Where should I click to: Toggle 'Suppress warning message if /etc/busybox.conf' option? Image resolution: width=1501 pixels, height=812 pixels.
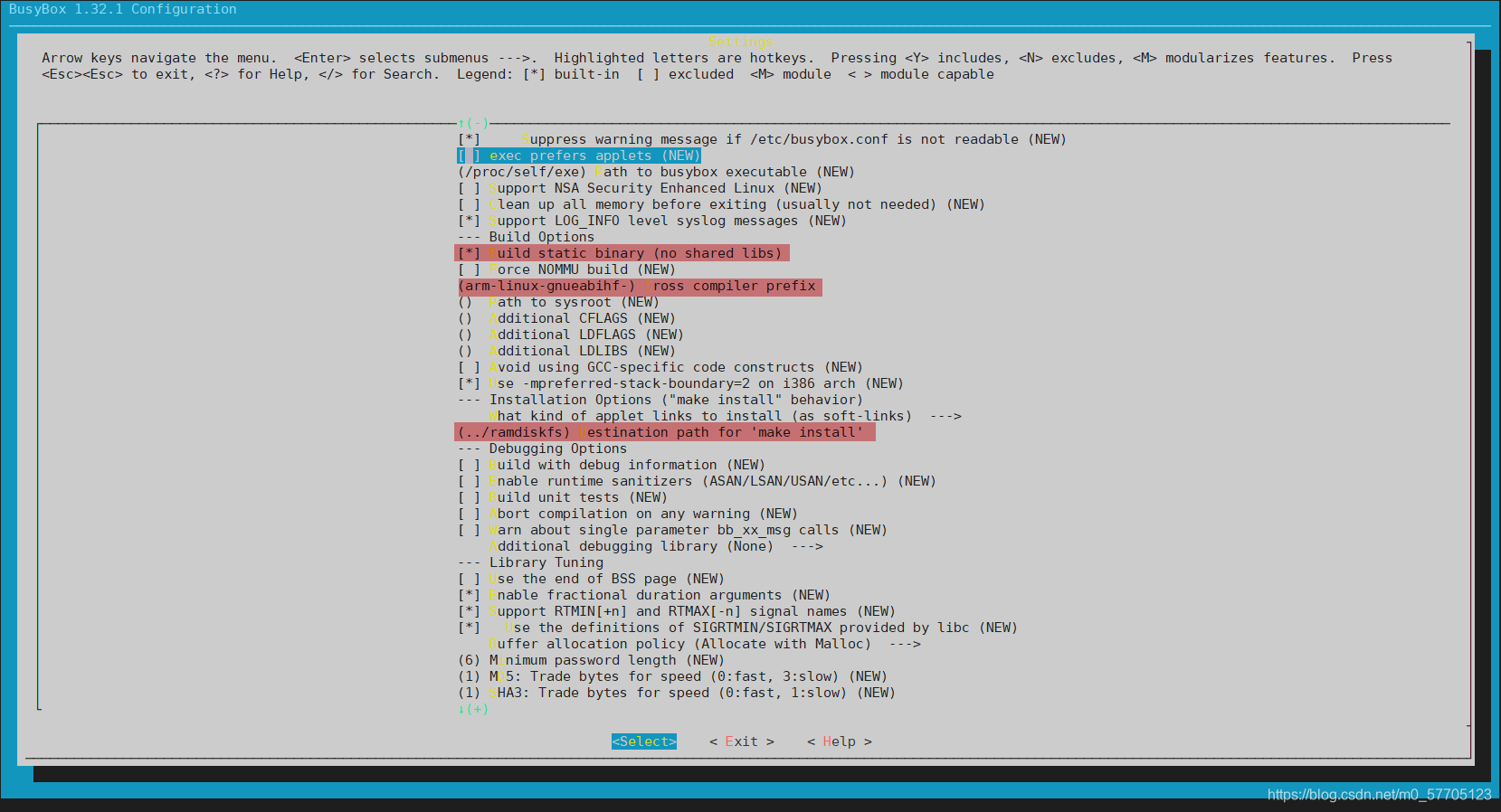[762, 139]
